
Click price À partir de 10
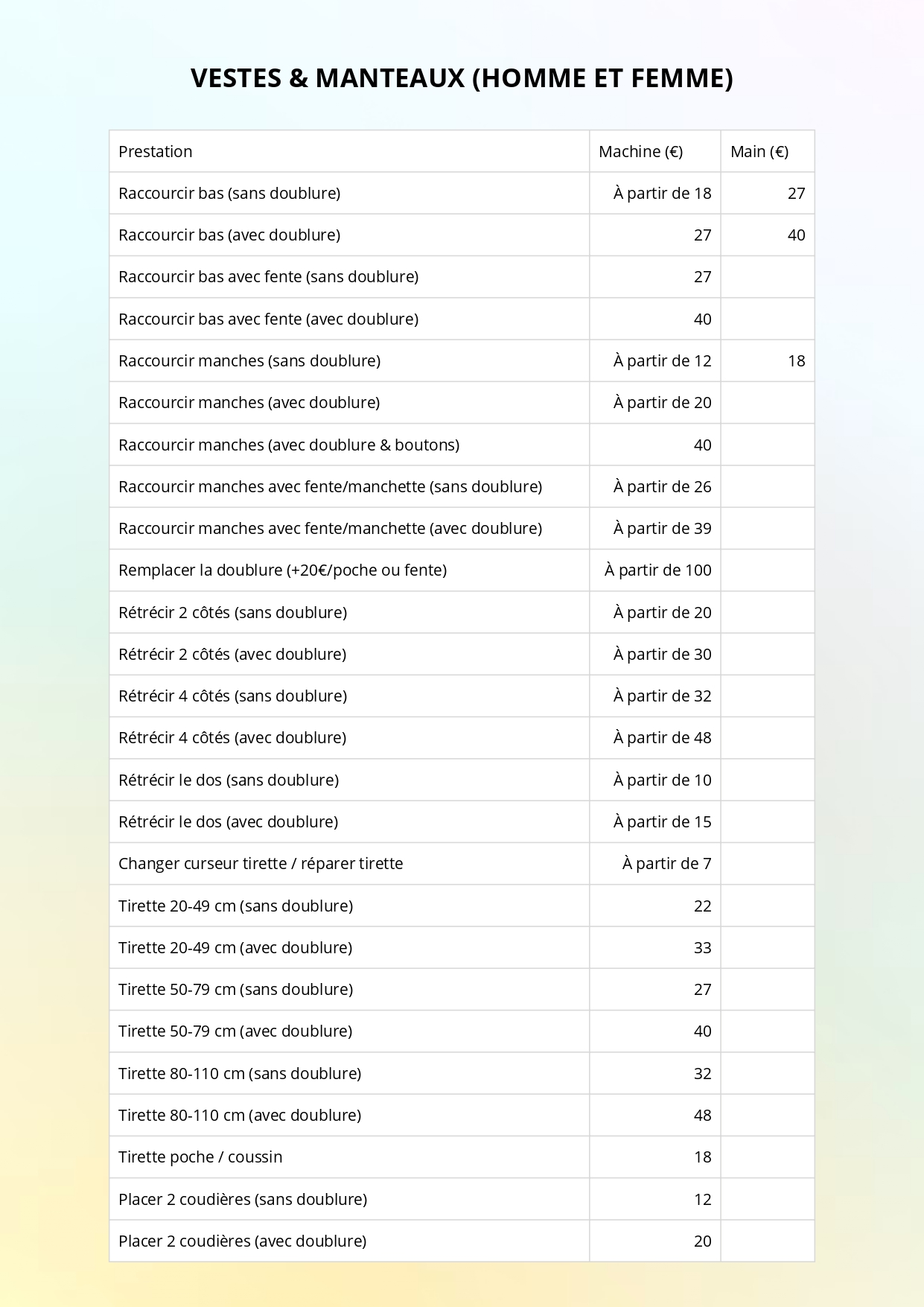[x=663, y=780]
